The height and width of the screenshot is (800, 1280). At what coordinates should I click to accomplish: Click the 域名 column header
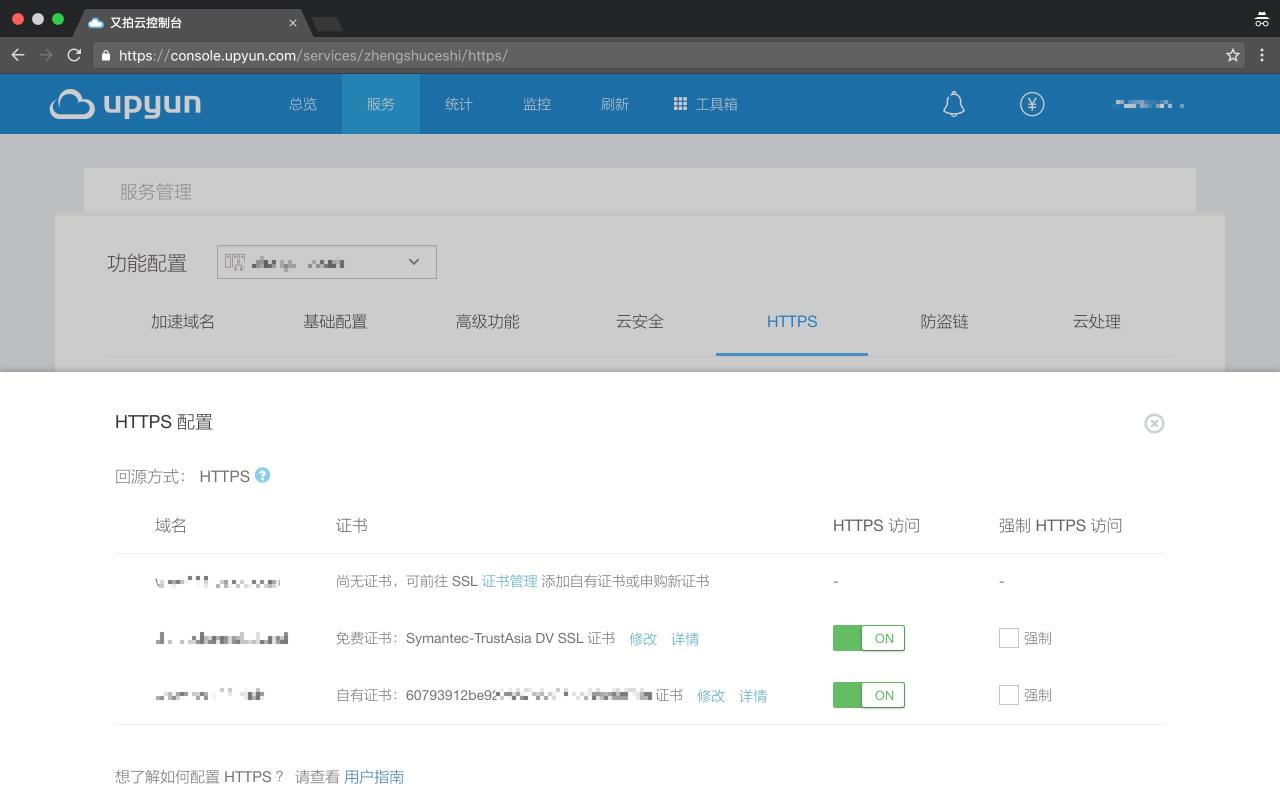[x=171, y=525]
